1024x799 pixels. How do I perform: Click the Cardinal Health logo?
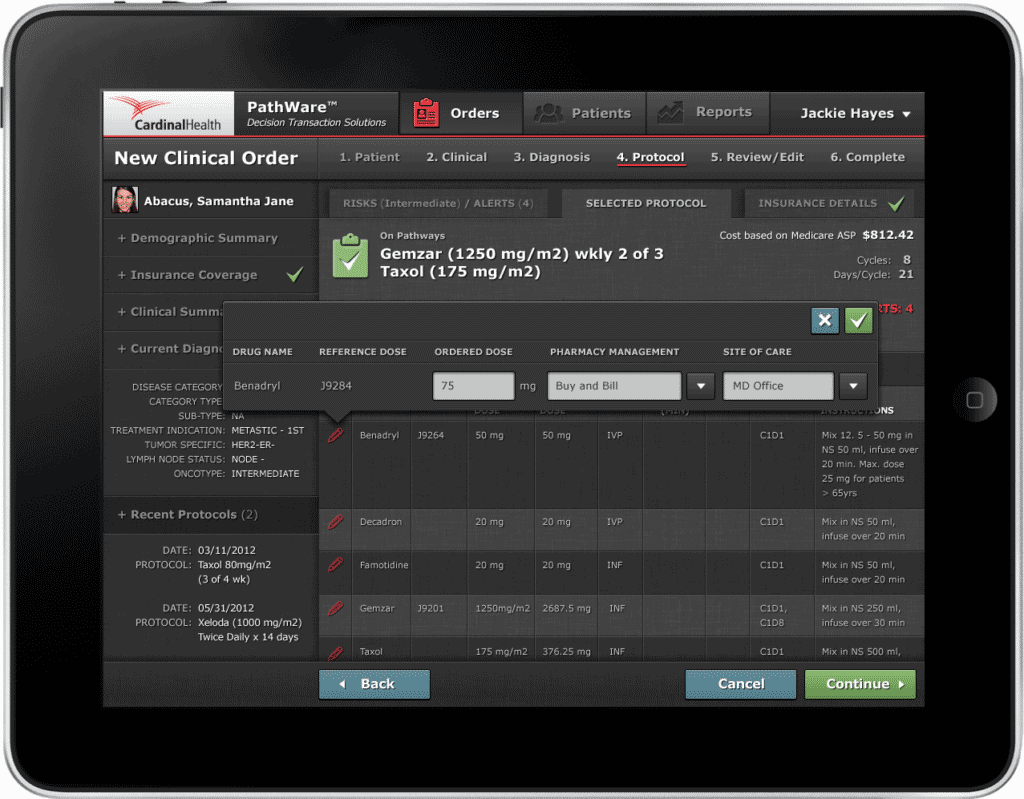pos(168,113)
